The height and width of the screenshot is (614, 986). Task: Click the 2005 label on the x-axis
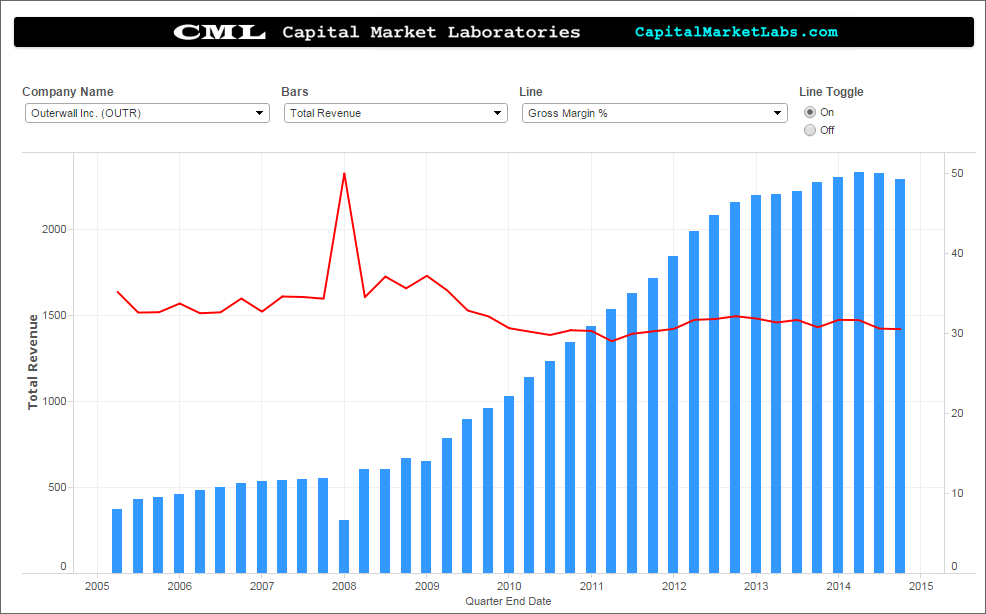coord(97,586)
